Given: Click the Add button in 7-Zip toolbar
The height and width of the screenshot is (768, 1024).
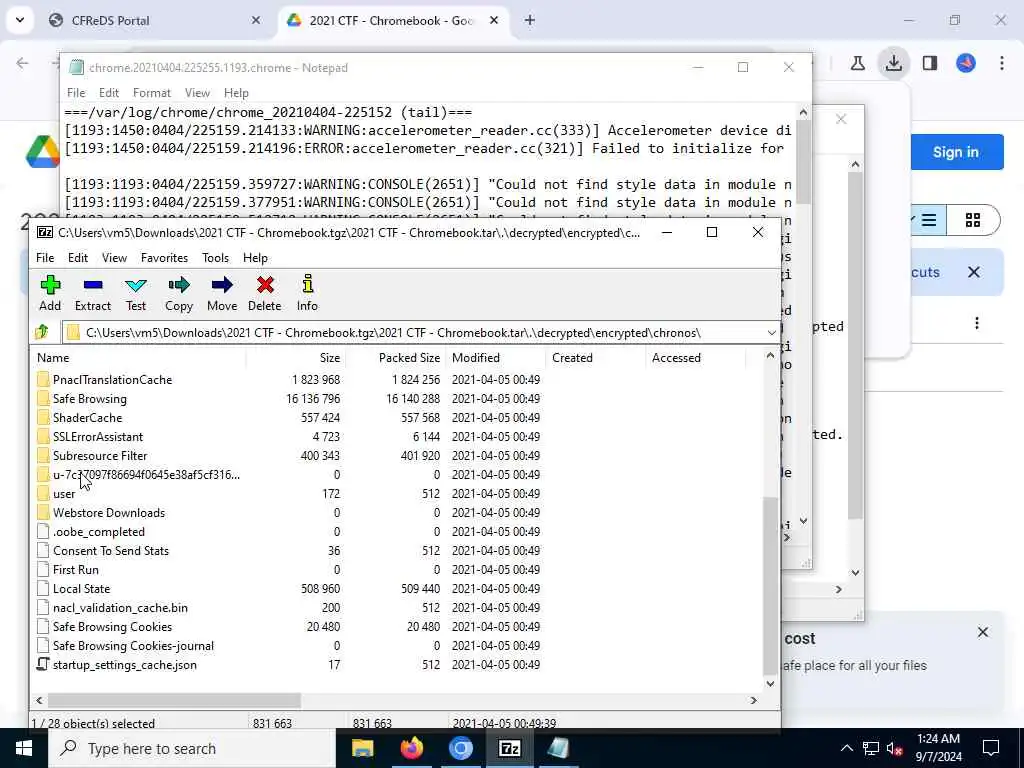Looking at the screenshot, I should pos(50,293).
